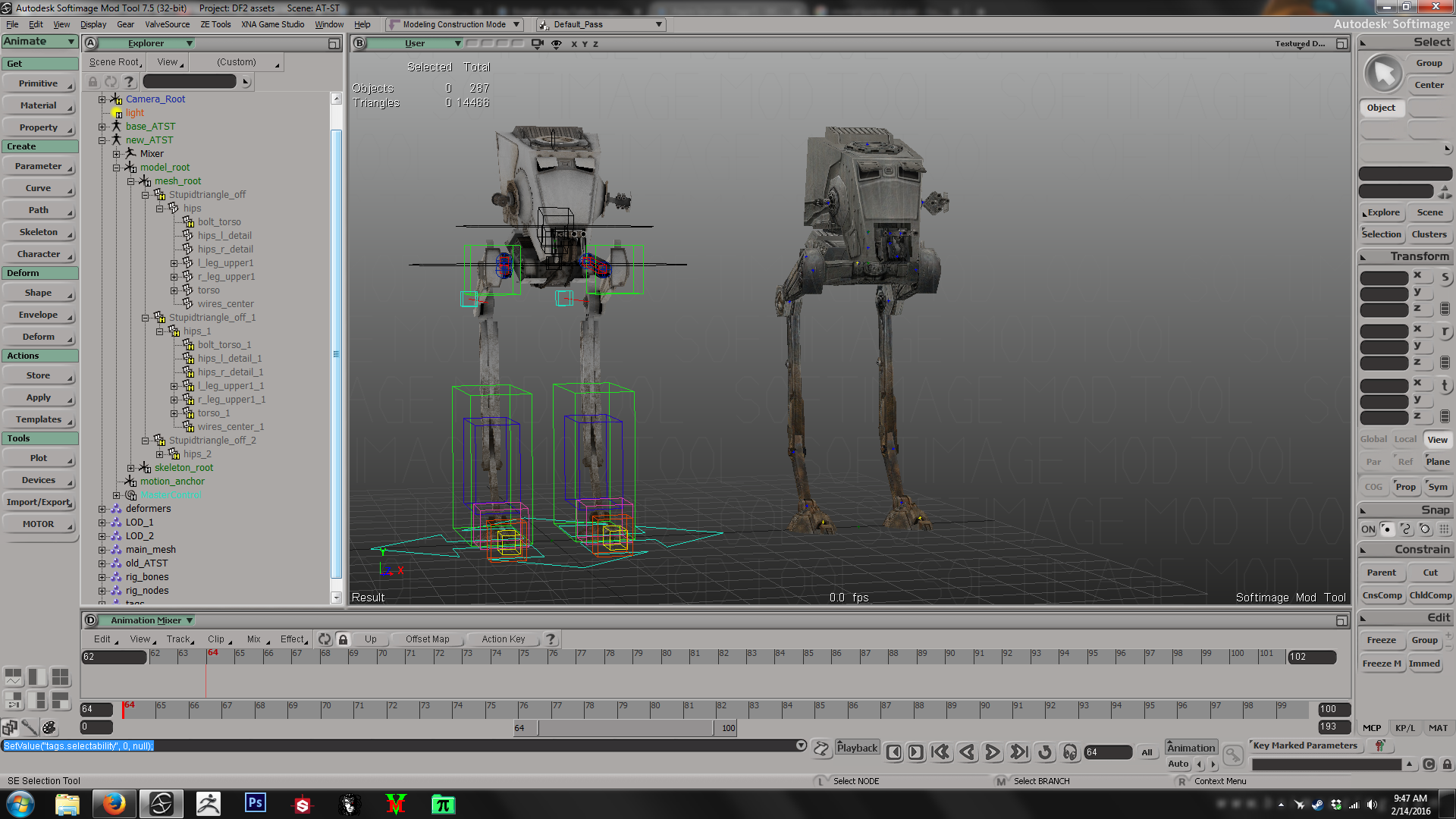Viewport: 1456px width, 819px height.
Task: Open the XNA Game Studio menu
Action: [x=272, y=24]
